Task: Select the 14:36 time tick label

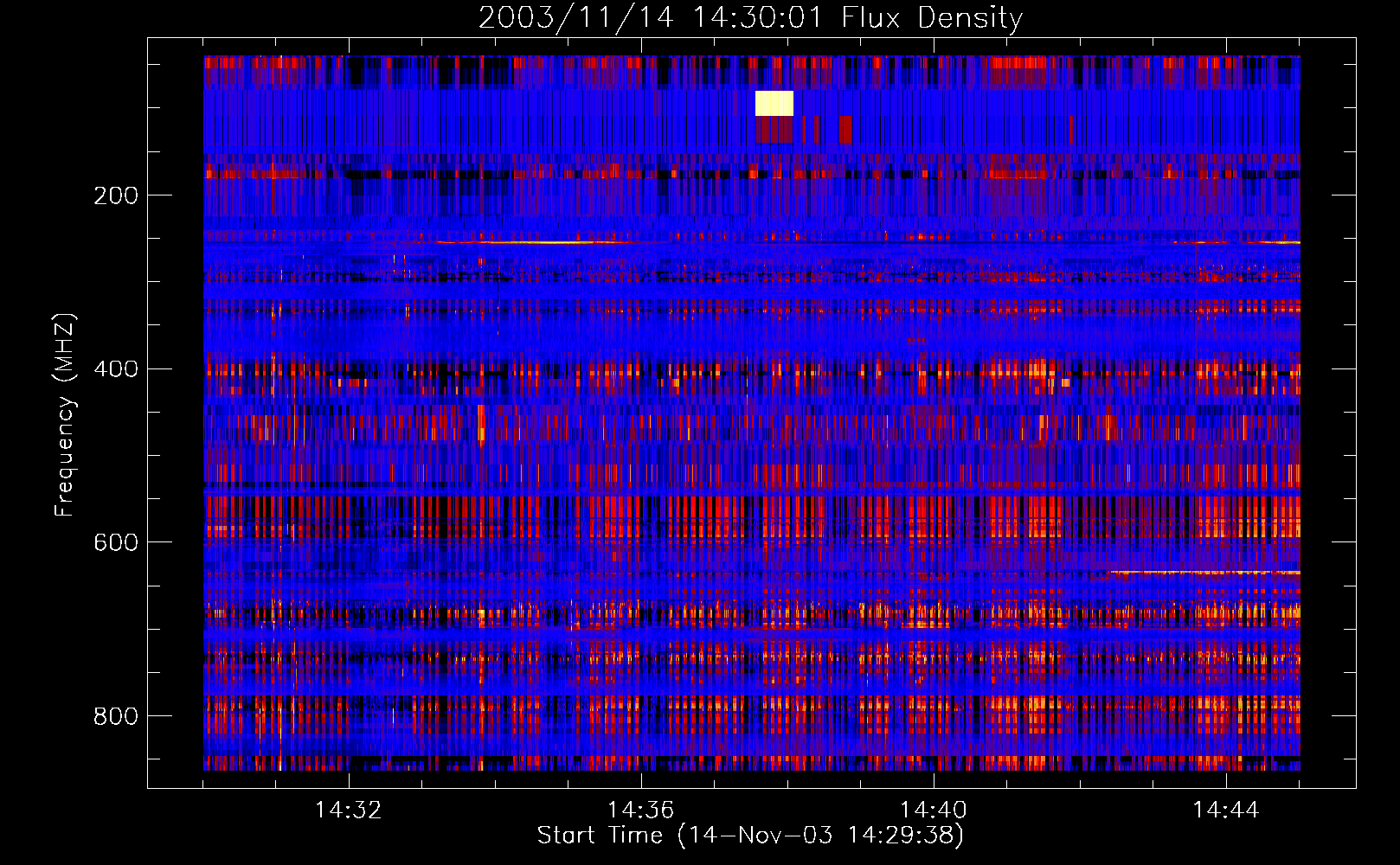Action: (641, 811)
